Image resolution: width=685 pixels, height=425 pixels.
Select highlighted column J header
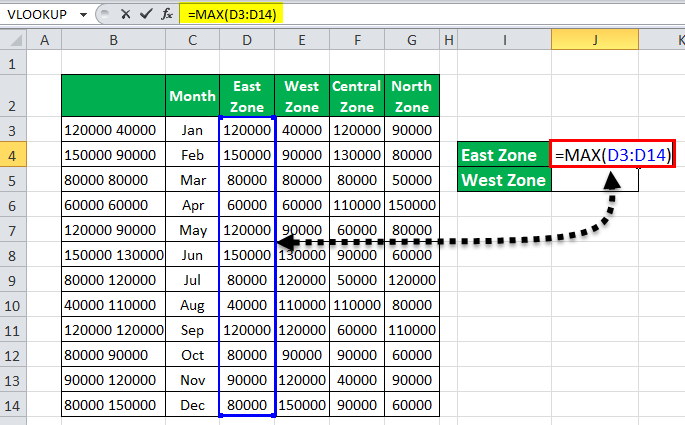[595, 40]
